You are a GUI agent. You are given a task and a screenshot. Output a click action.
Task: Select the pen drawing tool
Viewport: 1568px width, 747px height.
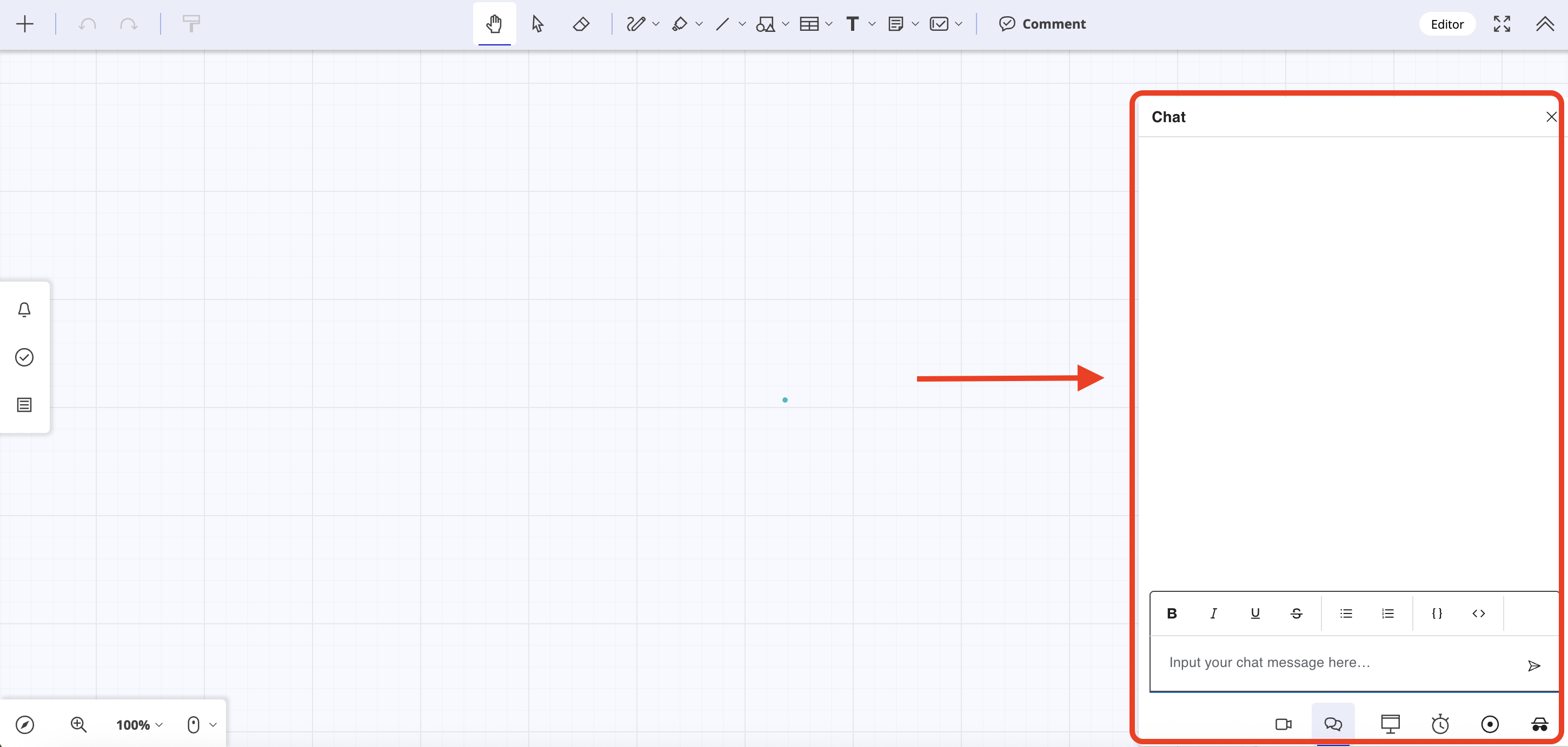tap(635, 24)
